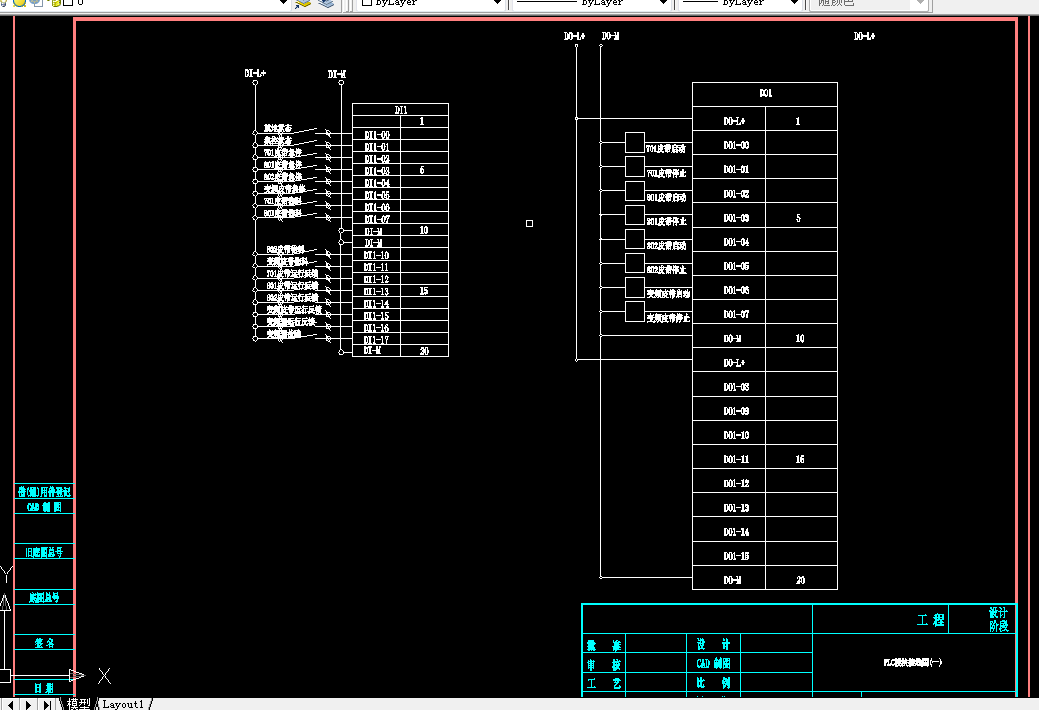
Task: Select the 802皮带停止 relay label
Action: point(667,270)
